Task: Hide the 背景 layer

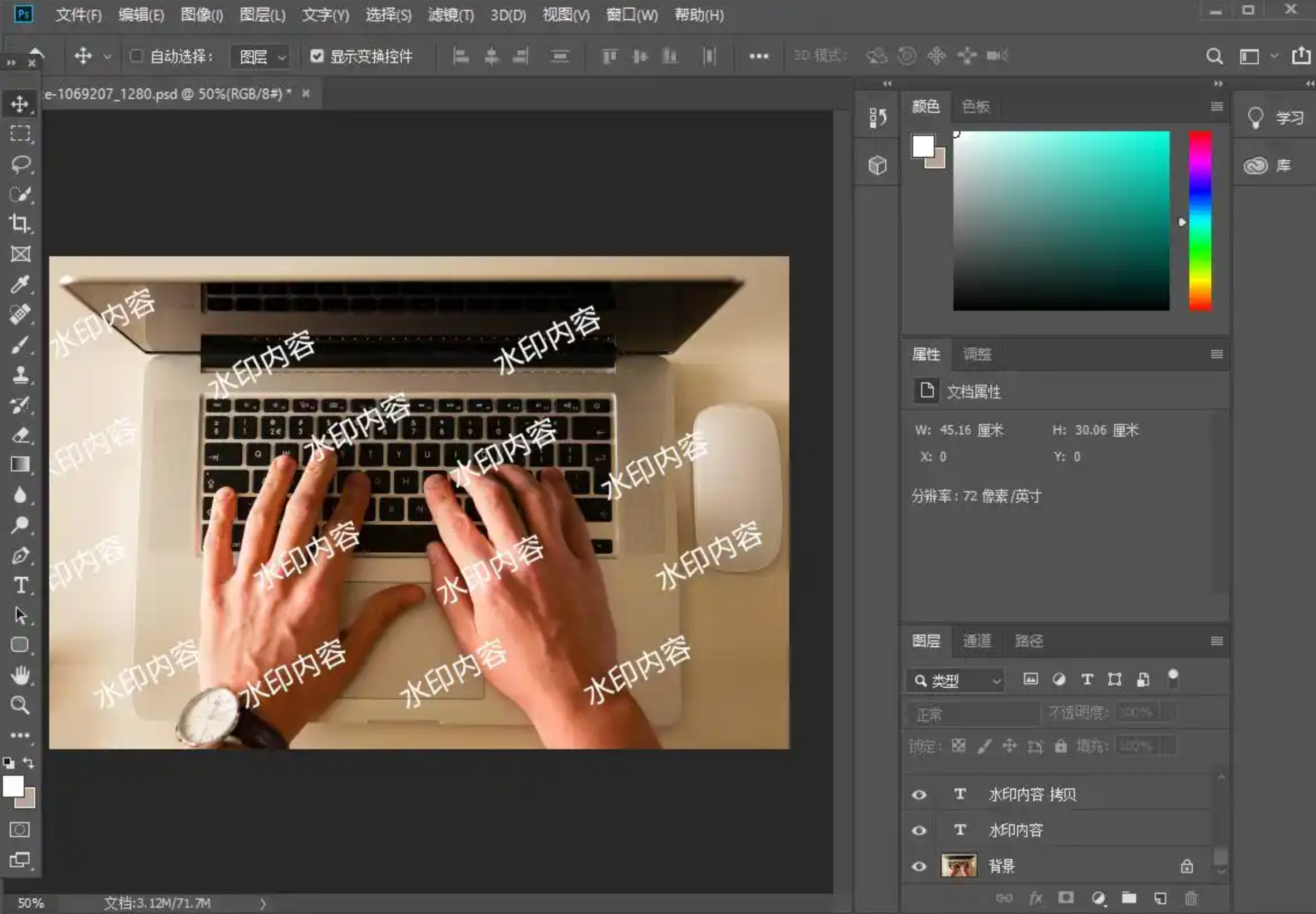Action: [x=919, y=866]
